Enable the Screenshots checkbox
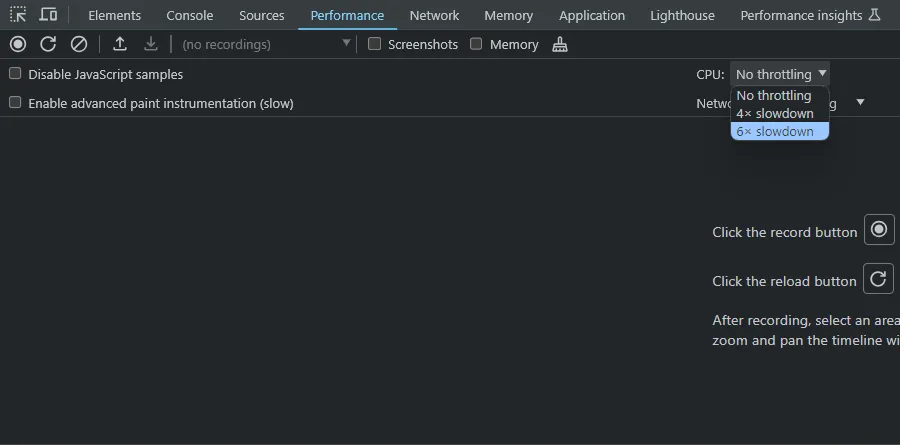 374,44
